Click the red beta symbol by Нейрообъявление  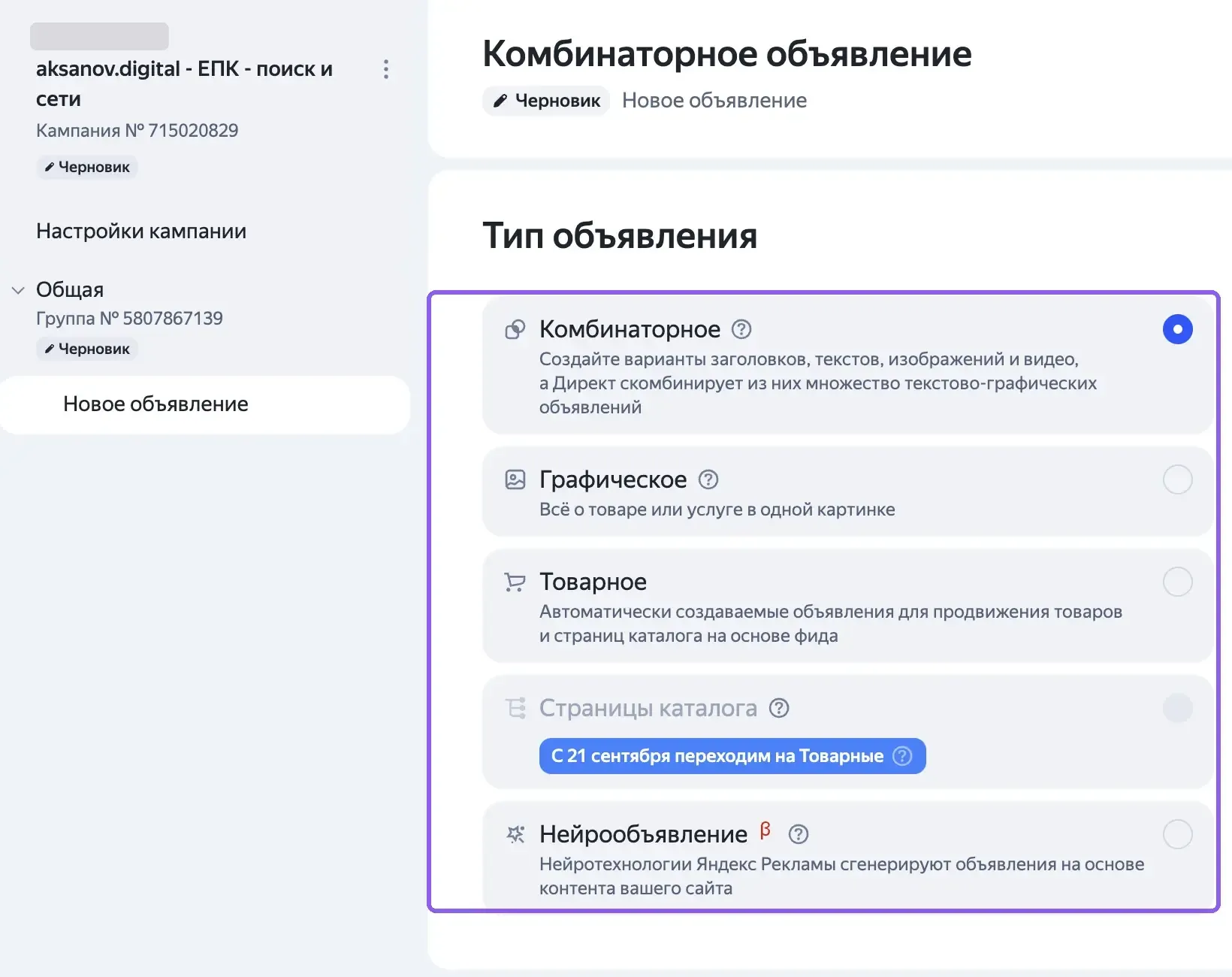point(765,830)
